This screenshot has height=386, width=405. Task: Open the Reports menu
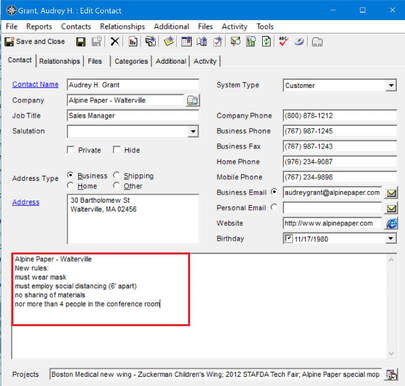[x=39, y=27]
